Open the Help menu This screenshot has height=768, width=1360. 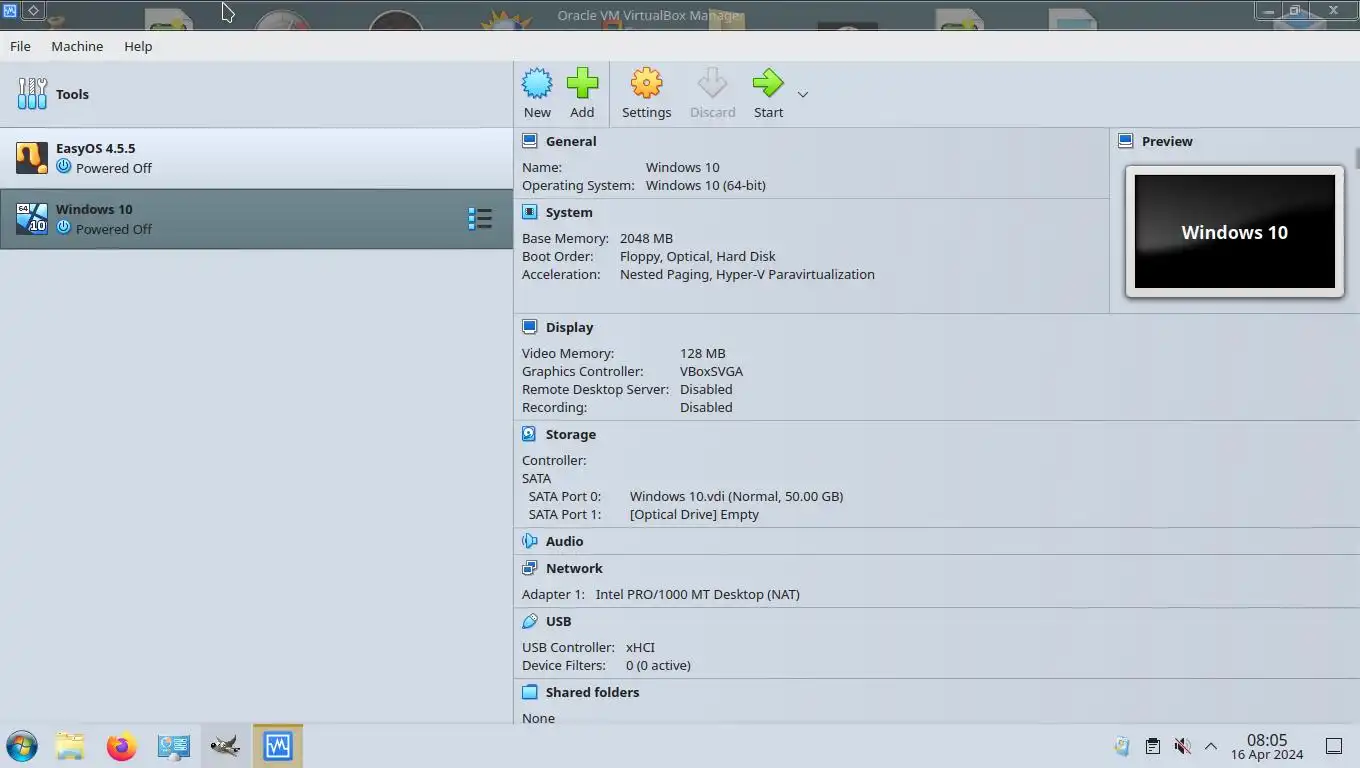coord(138,46)
